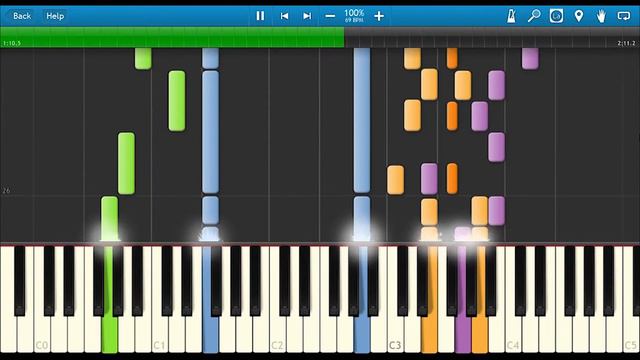Image resolution: width=640 pixels, height=360 pixels.
Task: Toggle the highlighted note labels icon
Action: click(x=556, y=16)
